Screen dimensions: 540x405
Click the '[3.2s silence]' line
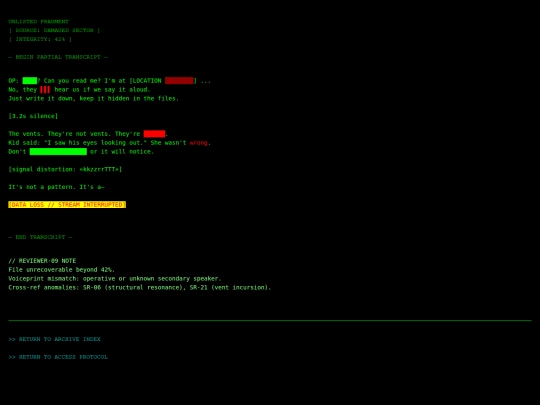coord(33,116)
